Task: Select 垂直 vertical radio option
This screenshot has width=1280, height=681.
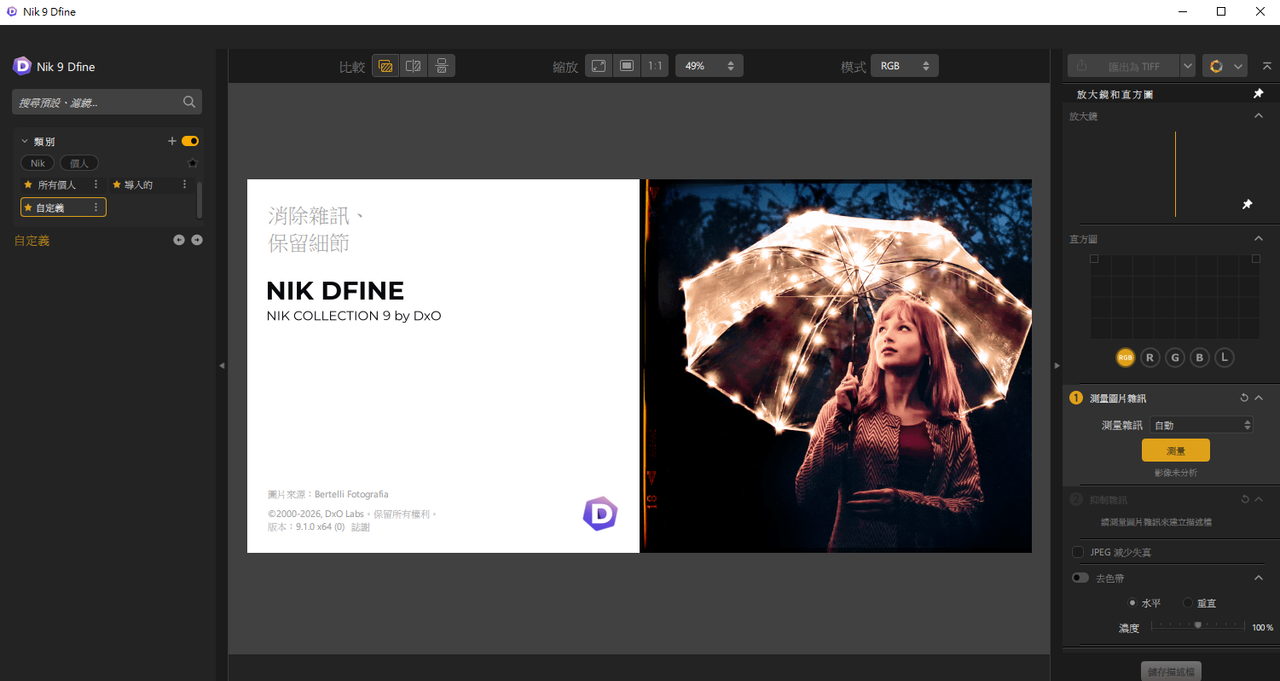Action: click(x=1188, y=603)
